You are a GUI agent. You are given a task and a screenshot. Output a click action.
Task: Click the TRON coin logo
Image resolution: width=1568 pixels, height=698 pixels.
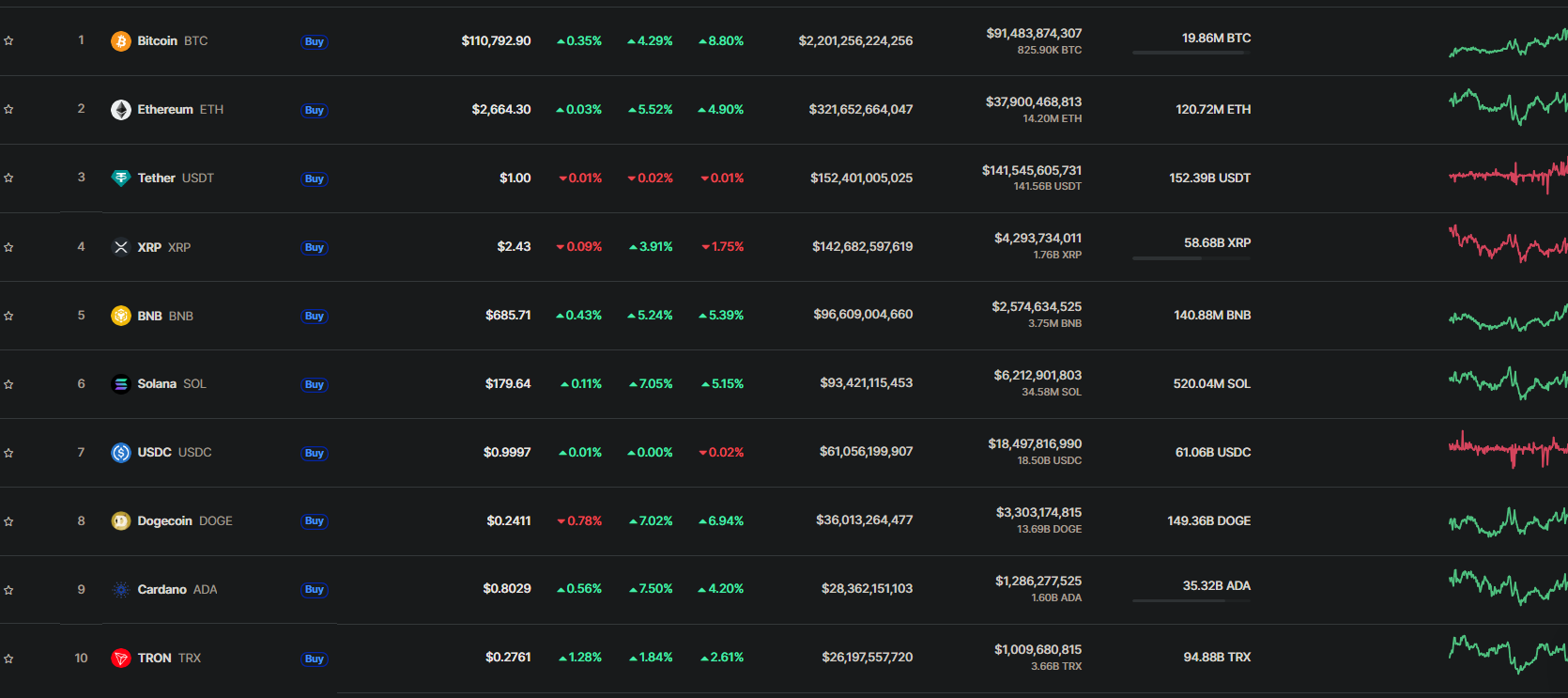click(x=121, y=659)
